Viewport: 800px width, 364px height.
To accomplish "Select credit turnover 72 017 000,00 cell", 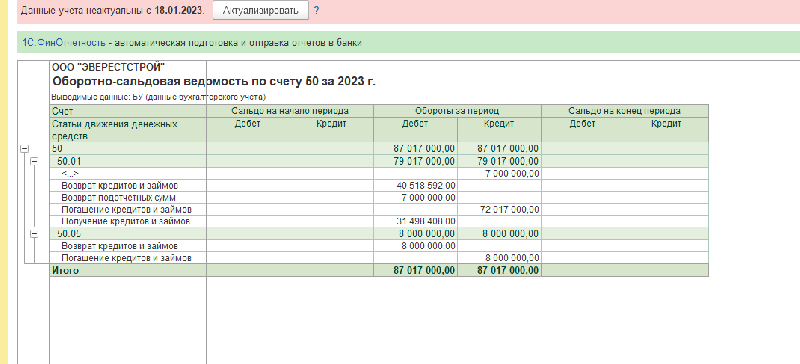I will click(x=499, y=210).
